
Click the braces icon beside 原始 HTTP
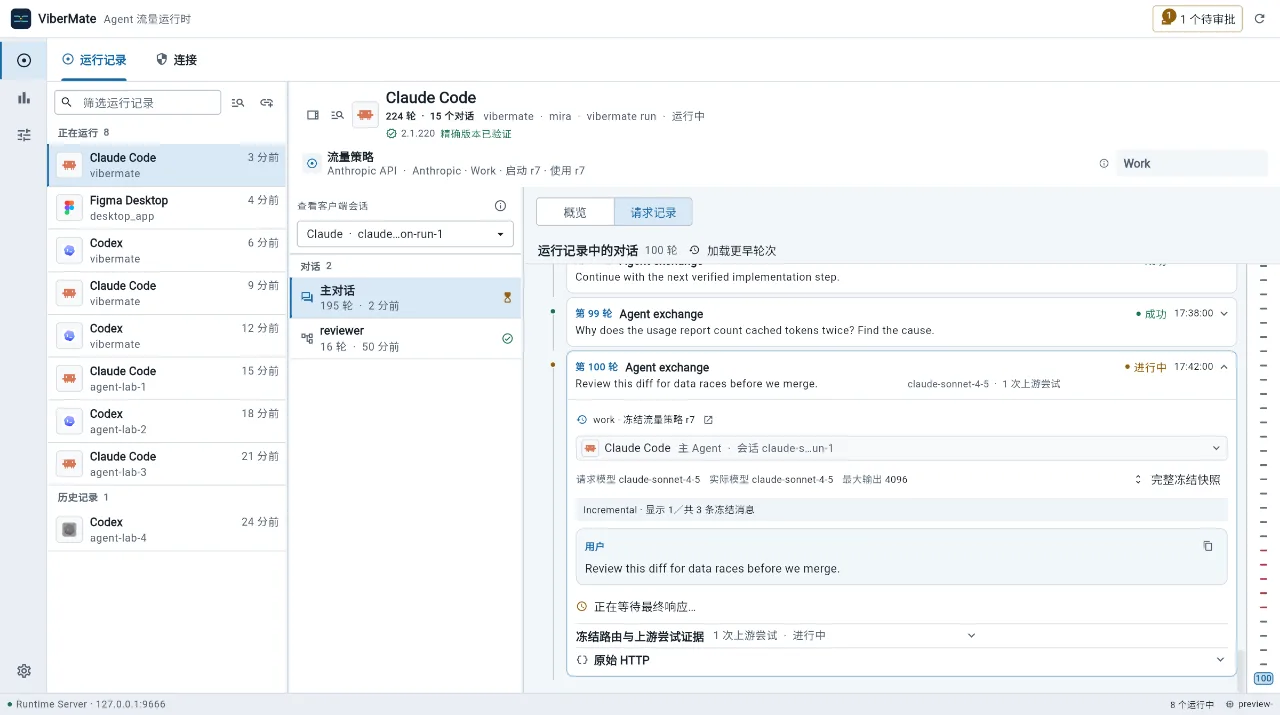tap(582, 660)
